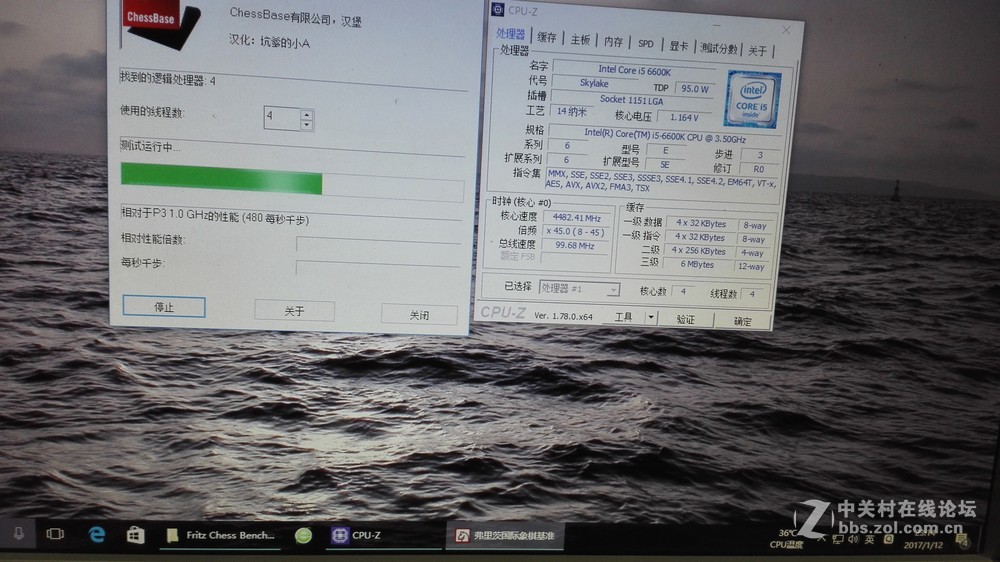Image resolution: width=1000 pixels, height=562 pixels.
Task: Open the network icon in system tray
Action: pyautogui.click(x=837, y=540)
